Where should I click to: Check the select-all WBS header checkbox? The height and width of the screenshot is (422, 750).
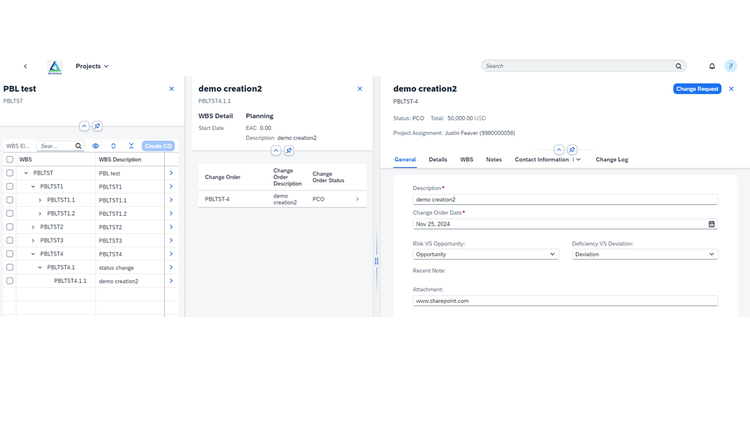click(x=10, y=159)
